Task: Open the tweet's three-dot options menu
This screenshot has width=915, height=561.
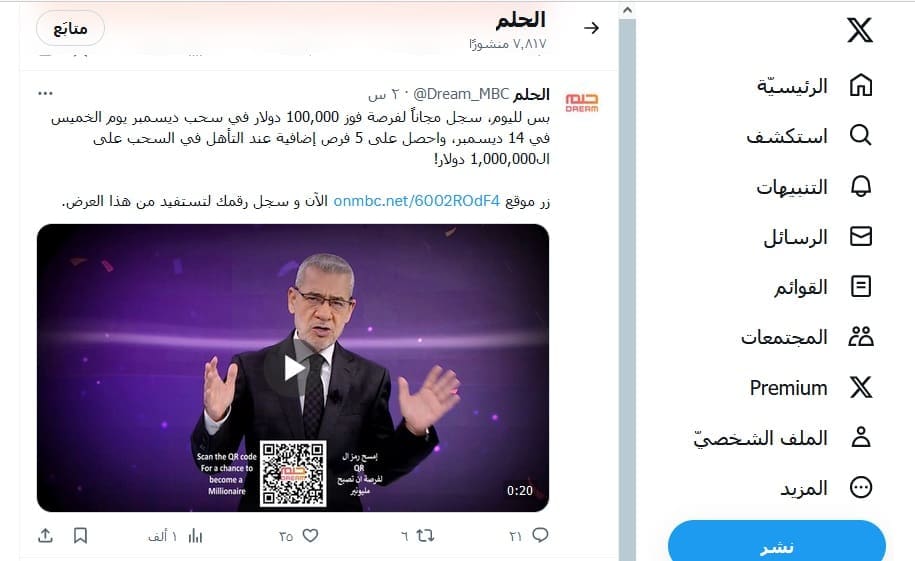Action: click(x=45, y=93)
